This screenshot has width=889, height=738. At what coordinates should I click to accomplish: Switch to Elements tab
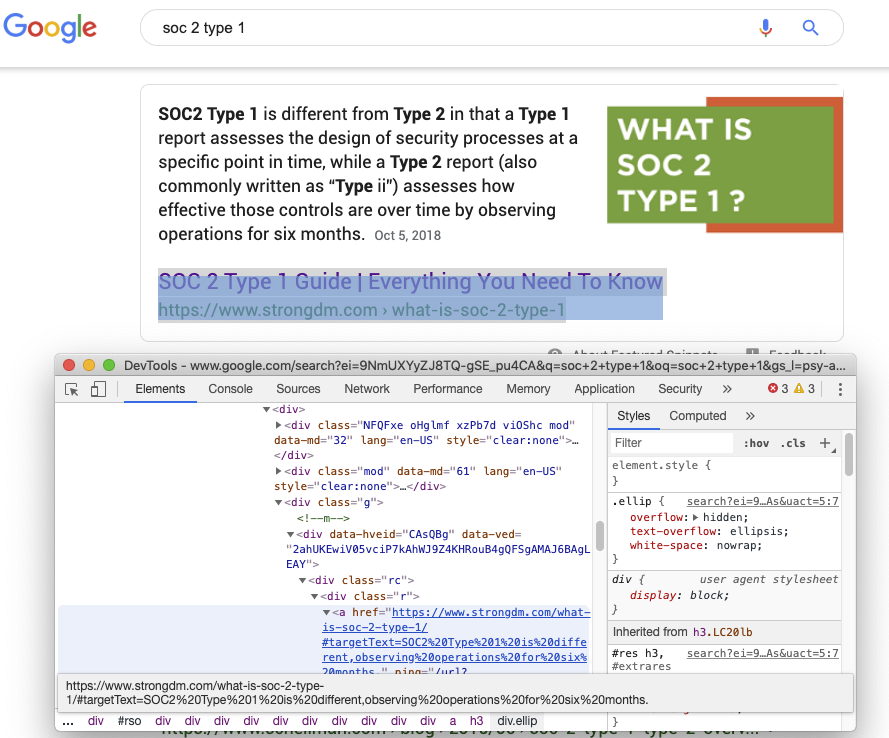point(160,389)
